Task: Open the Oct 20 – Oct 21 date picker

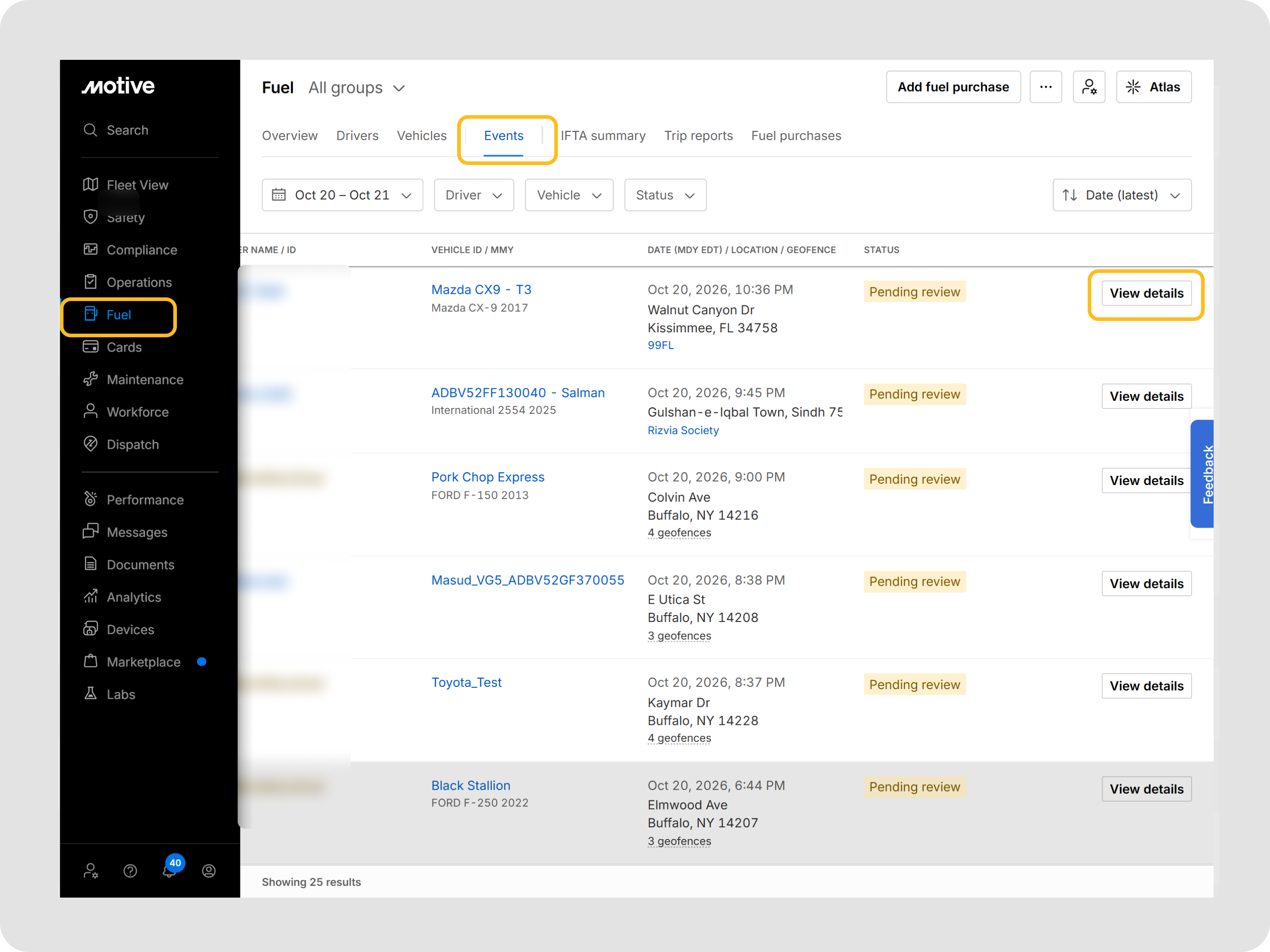Action: [x=342, y=195]
